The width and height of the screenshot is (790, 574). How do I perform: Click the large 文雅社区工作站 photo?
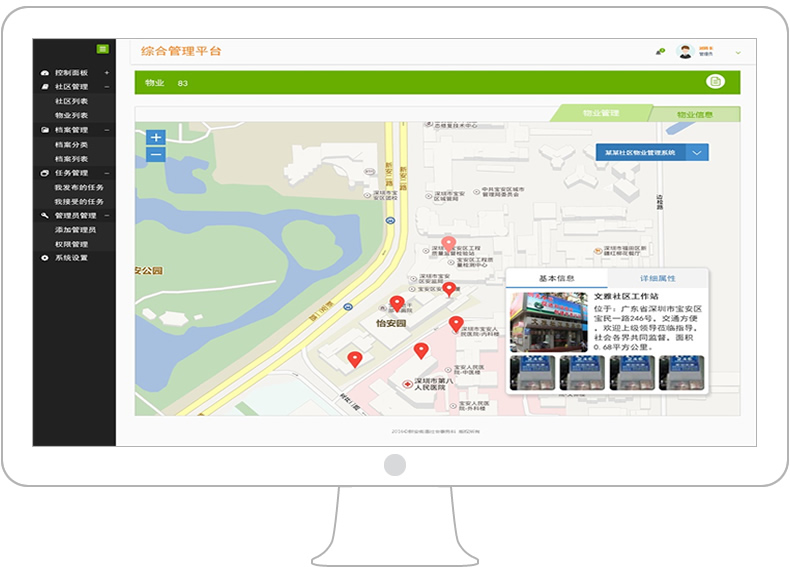[549, 322]
